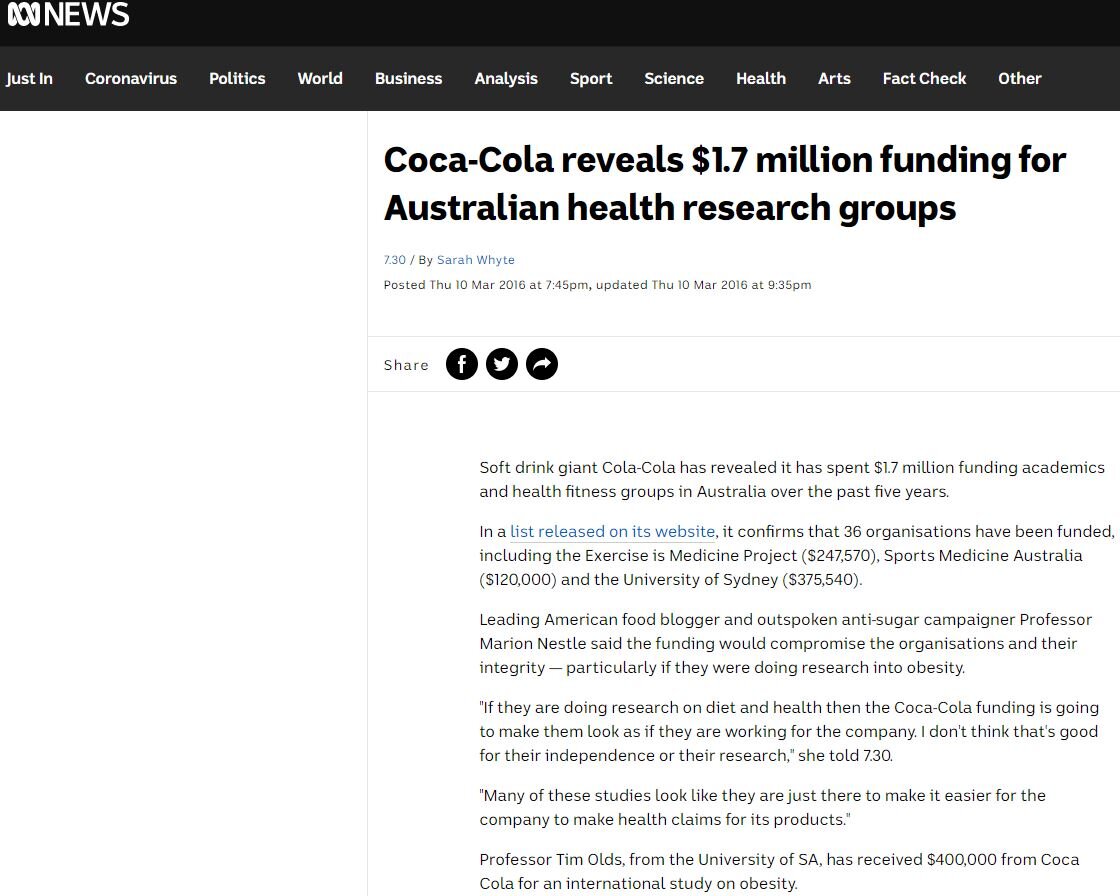Click the 'Posted Thu 10 Mar 2016' timestamp
This screenshot has height=896, width=1120.
click(x=486, y=285)
